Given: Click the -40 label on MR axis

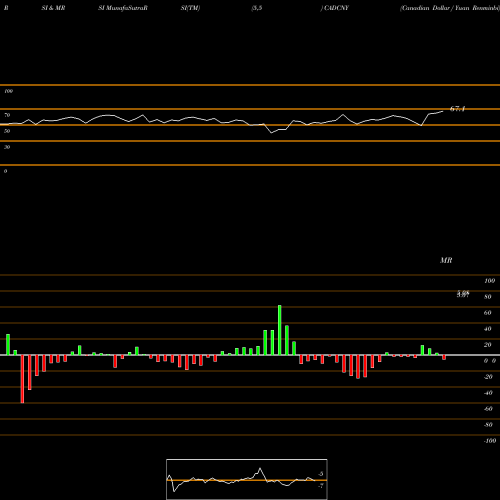Looking at the screenshot, I should (488, 393).
